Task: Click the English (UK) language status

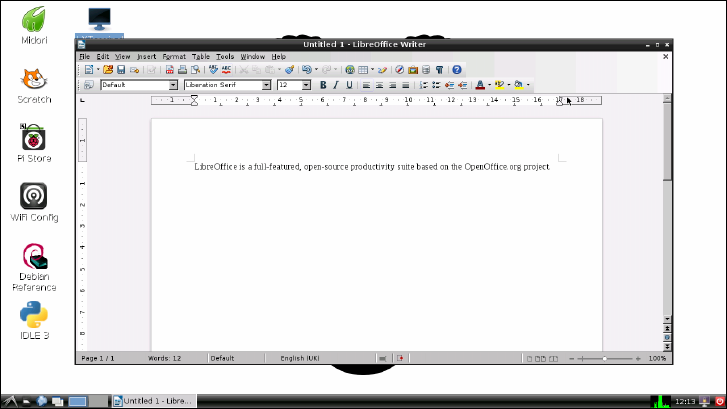Action: tap(300, 358)
